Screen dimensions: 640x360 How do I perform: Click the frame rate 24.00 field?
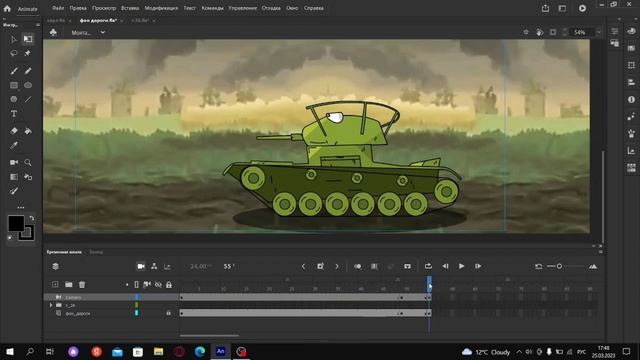[x=200, y=266]
